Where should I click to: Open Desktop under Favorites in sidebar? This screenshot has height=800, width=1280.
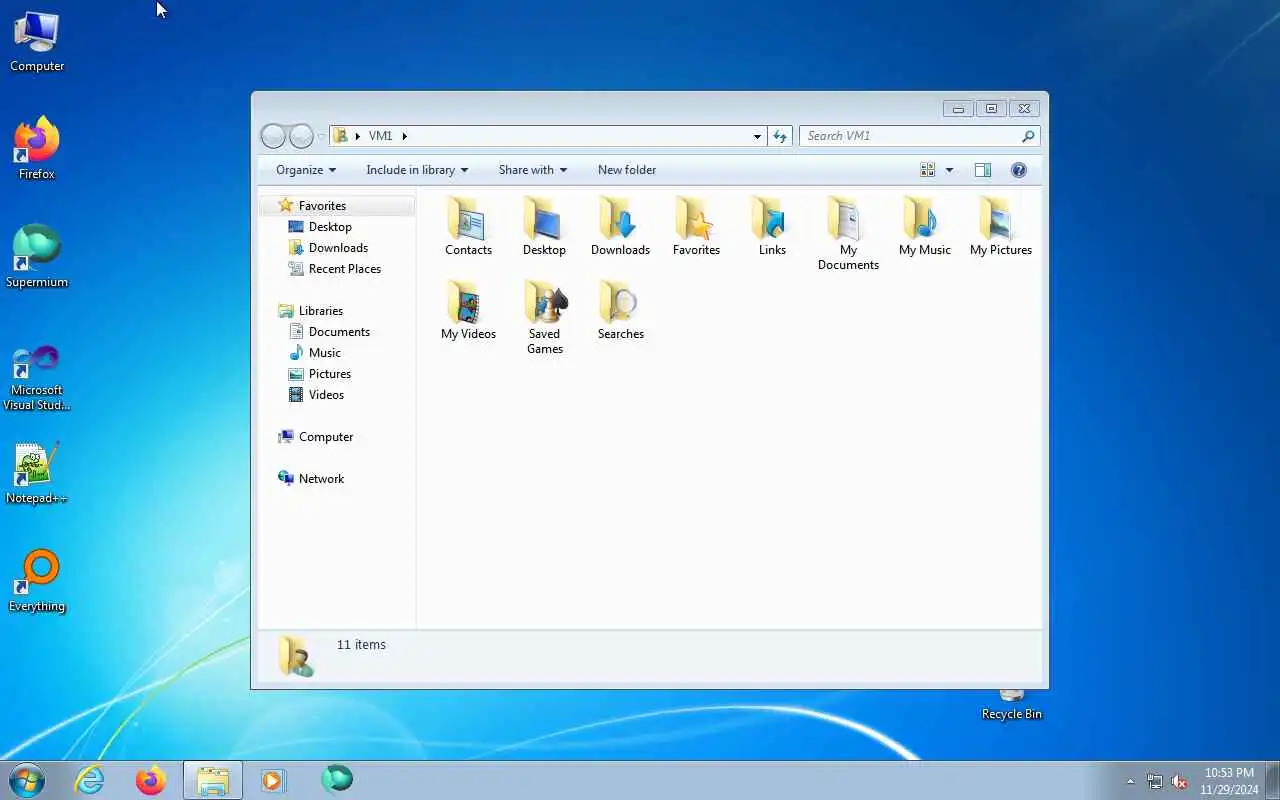[330, 227]
